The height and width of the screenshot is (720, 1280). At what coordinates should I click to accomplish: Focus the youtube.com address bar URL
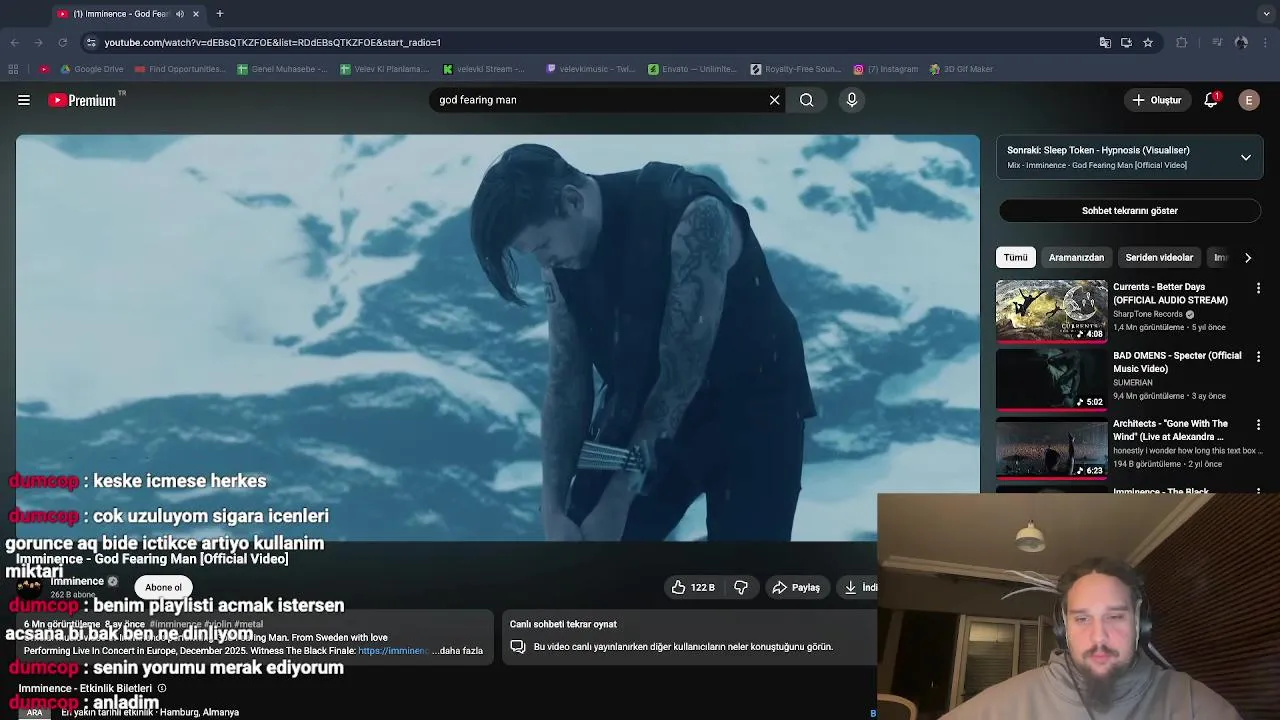pos(272,43)
